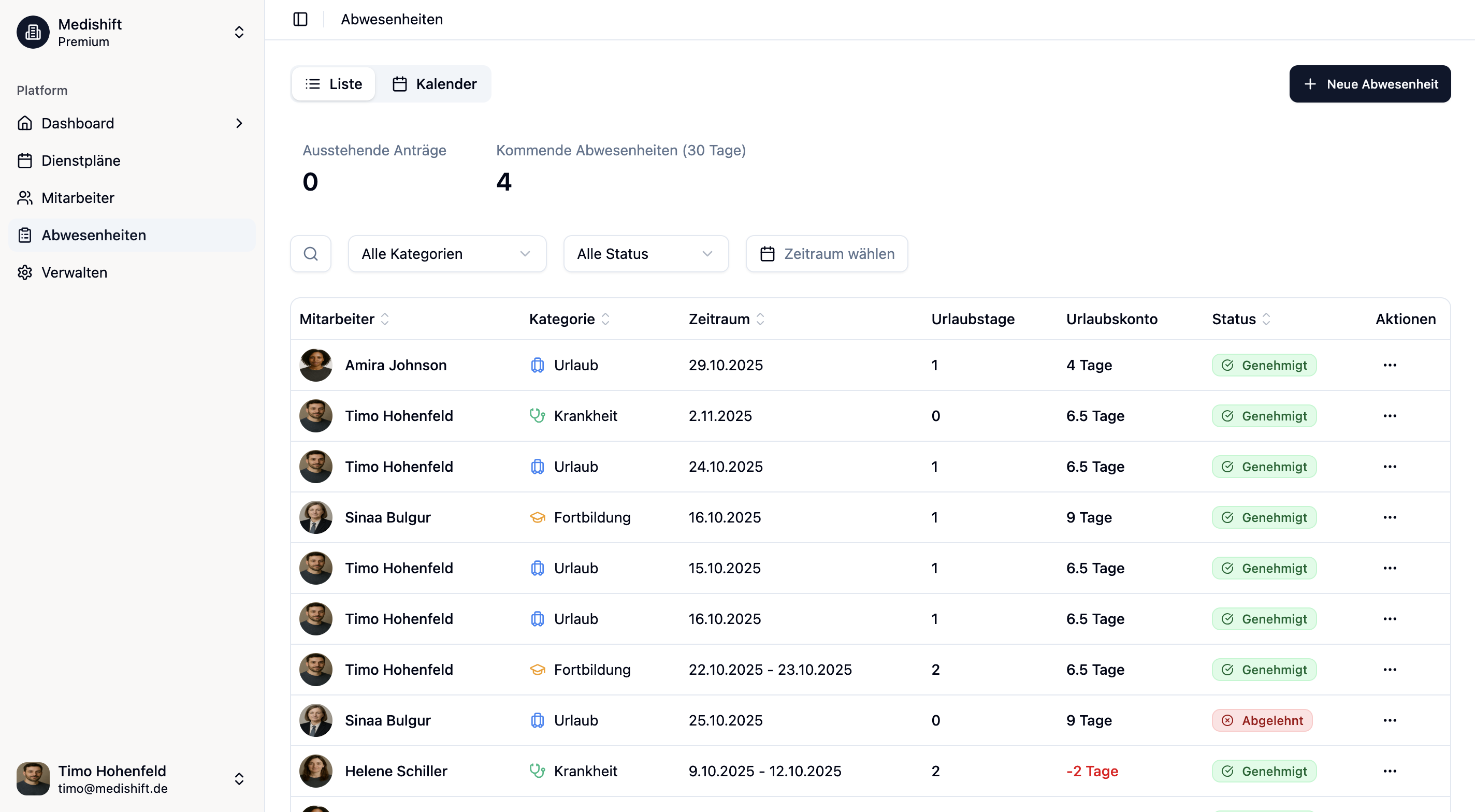Click the Krankheit stethoscope icon for Helene Schiller
Screen dimensions: 1475x812
coord(537,771)
